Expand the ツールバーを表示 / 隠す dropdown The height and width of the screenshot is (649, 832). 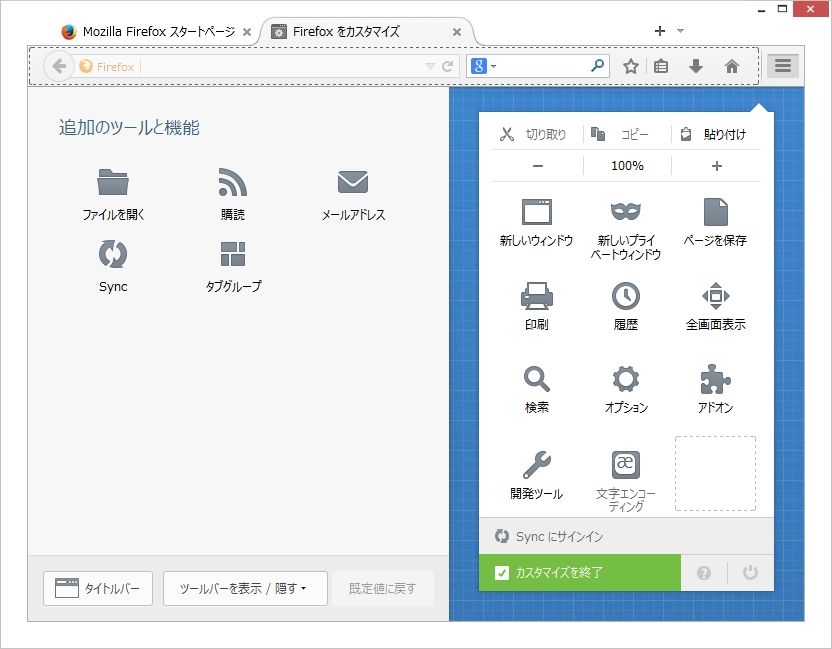point(245,588)
